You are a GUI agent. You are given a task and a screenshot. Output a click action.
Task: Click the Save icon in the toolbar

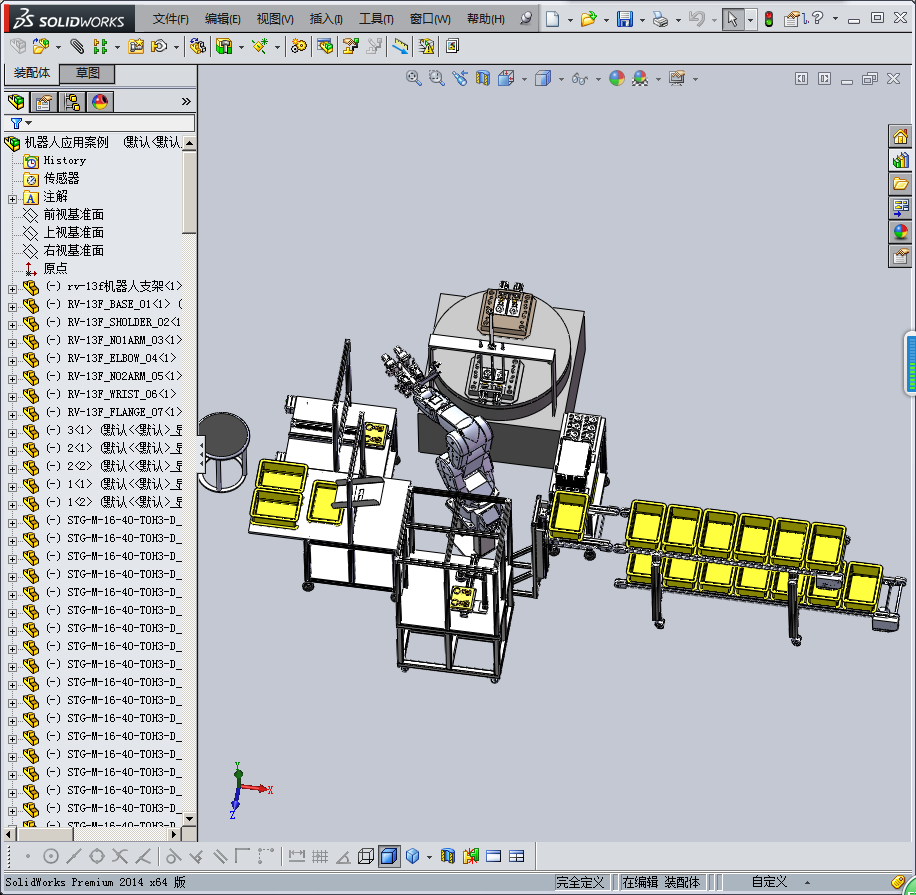pos(624,19)
